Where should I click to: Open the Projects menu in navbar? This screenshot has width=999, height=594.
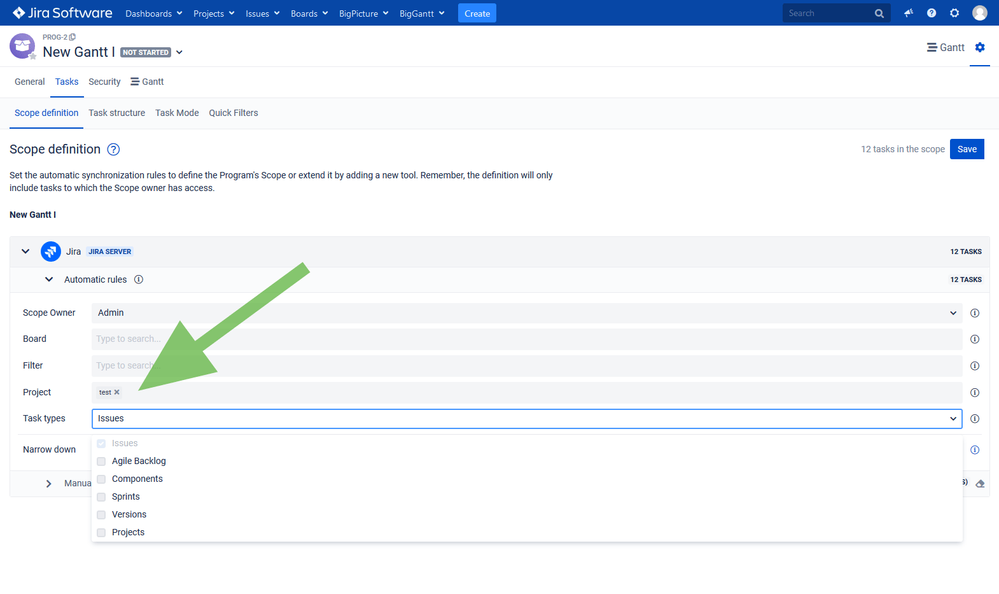[214, 13]
